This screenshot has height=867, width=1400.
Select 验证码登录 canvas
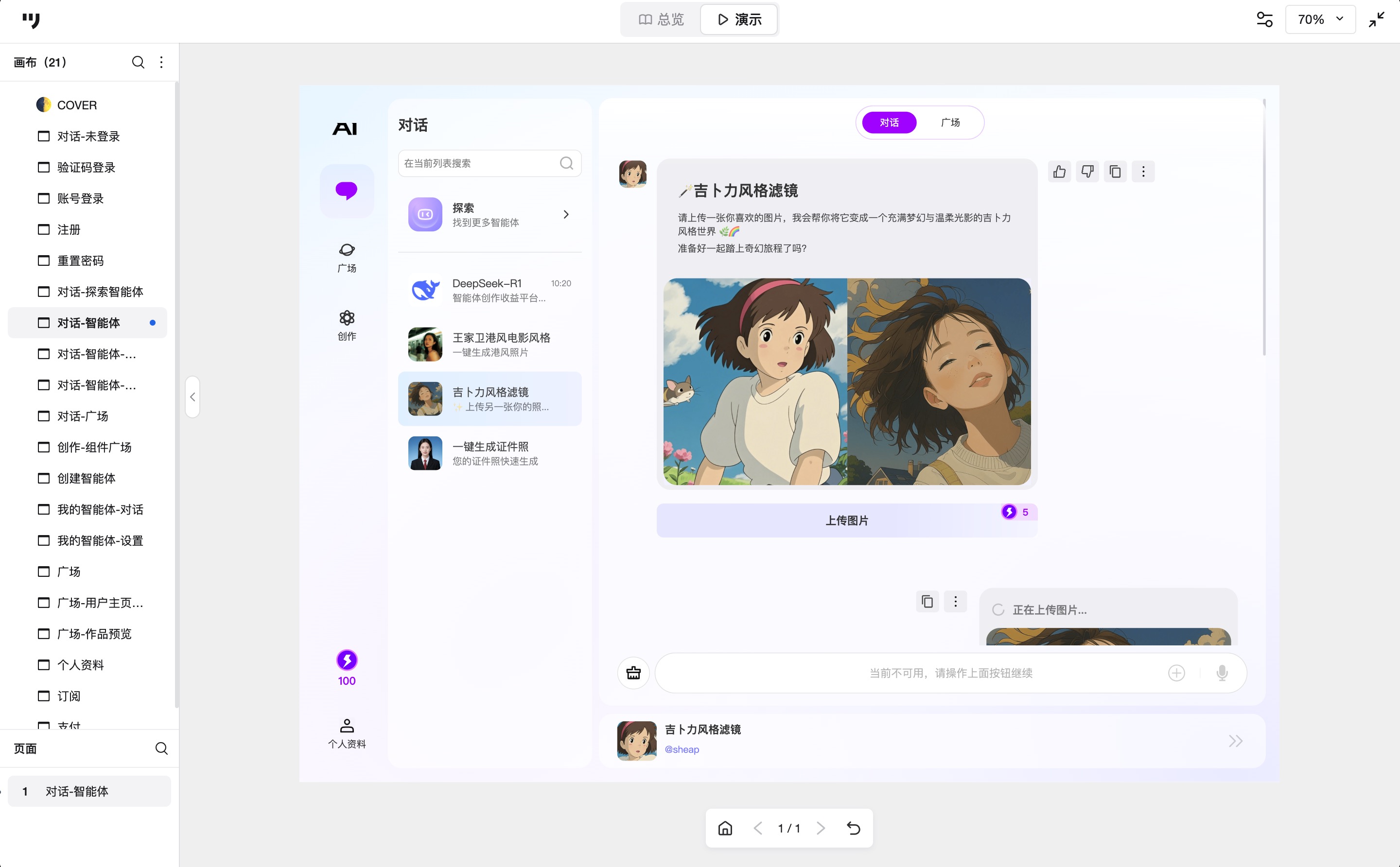click(88, 168)
